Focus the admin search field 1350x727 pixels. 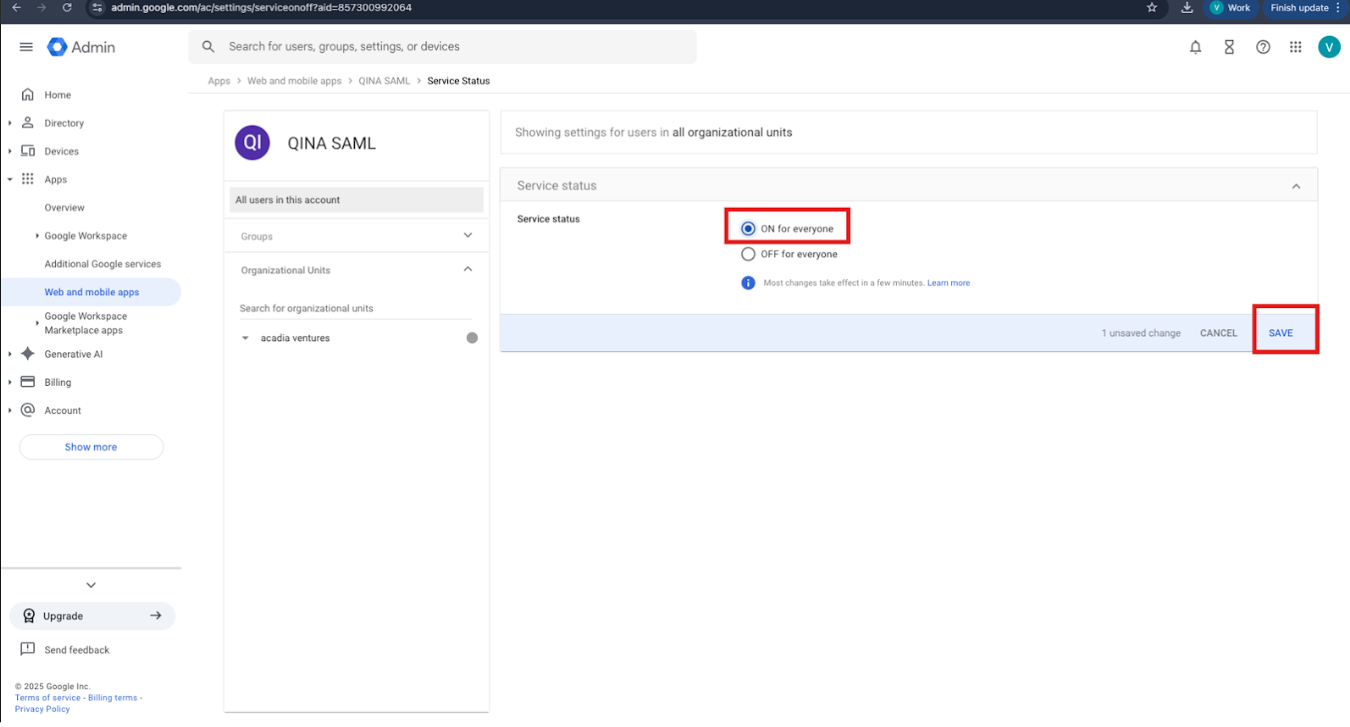tap(442, 47)
